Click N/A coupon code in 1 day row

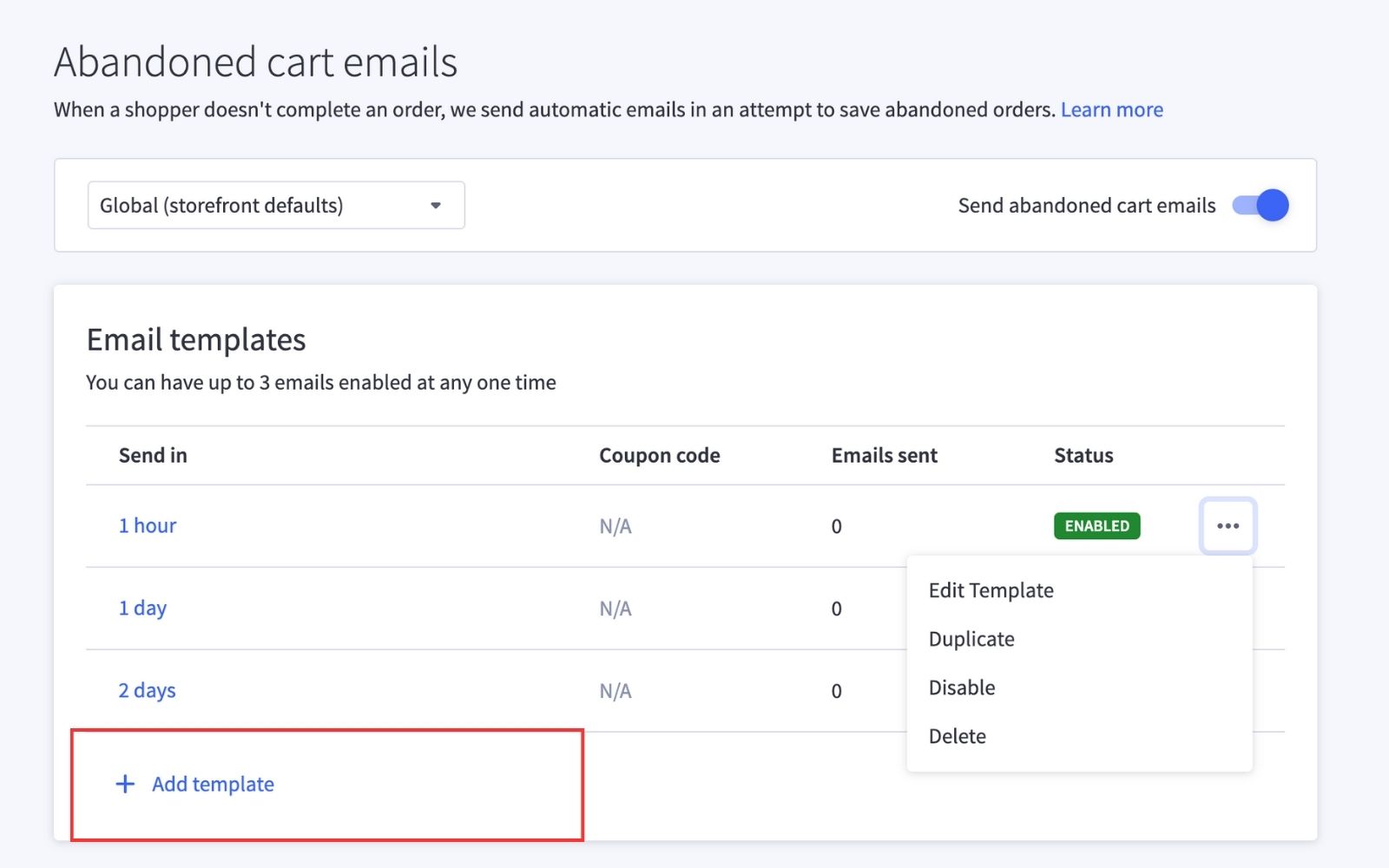pyautogui.click(x=616, y=608)
